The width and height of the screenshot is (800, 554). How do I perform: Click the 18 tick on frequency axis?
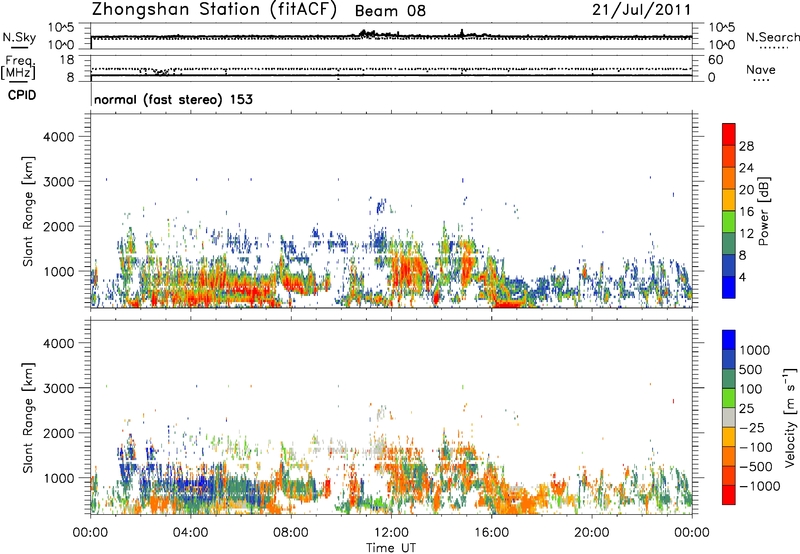pos(67,60)
